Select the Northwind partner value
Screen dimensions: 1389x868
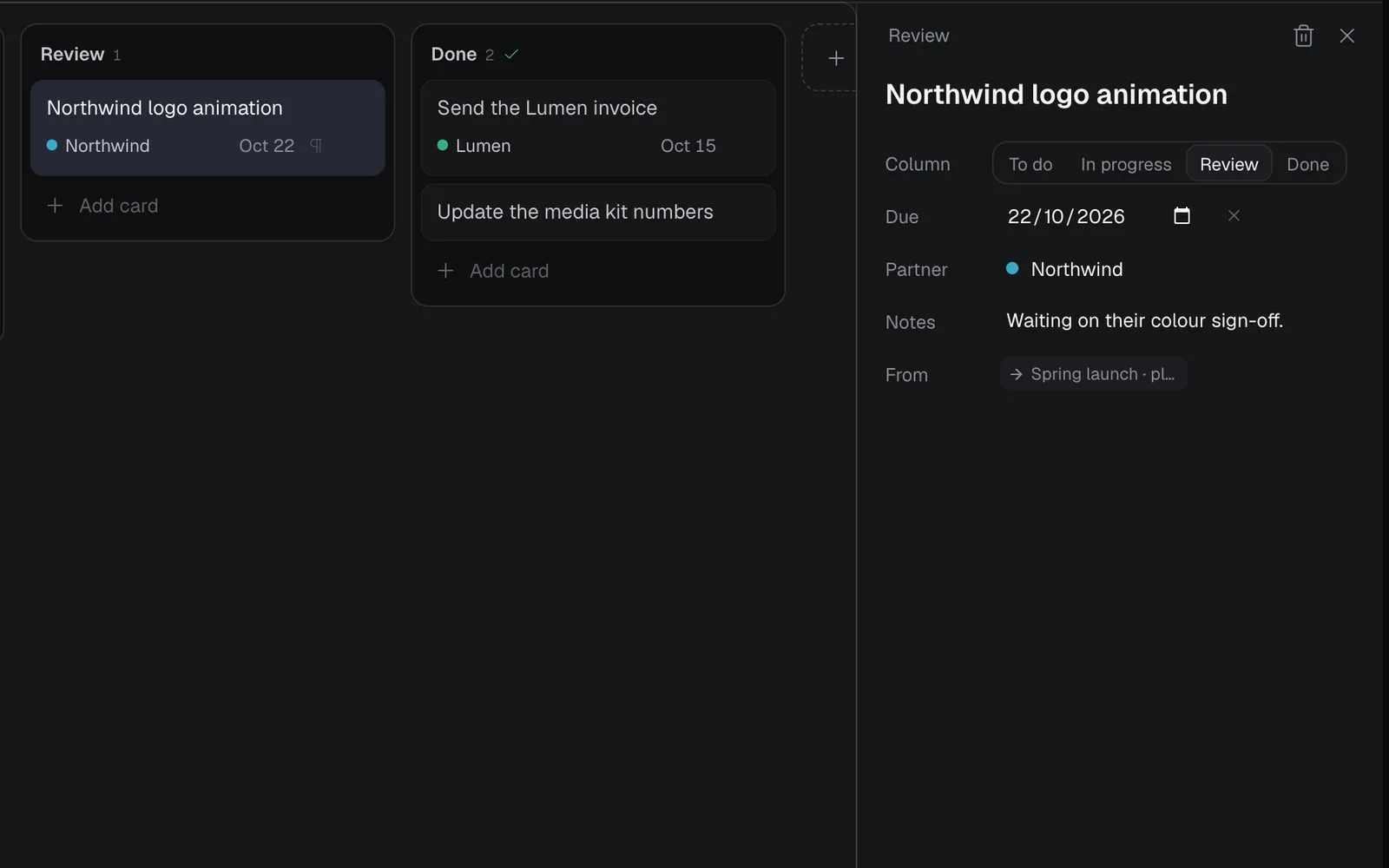(1064, 269)
